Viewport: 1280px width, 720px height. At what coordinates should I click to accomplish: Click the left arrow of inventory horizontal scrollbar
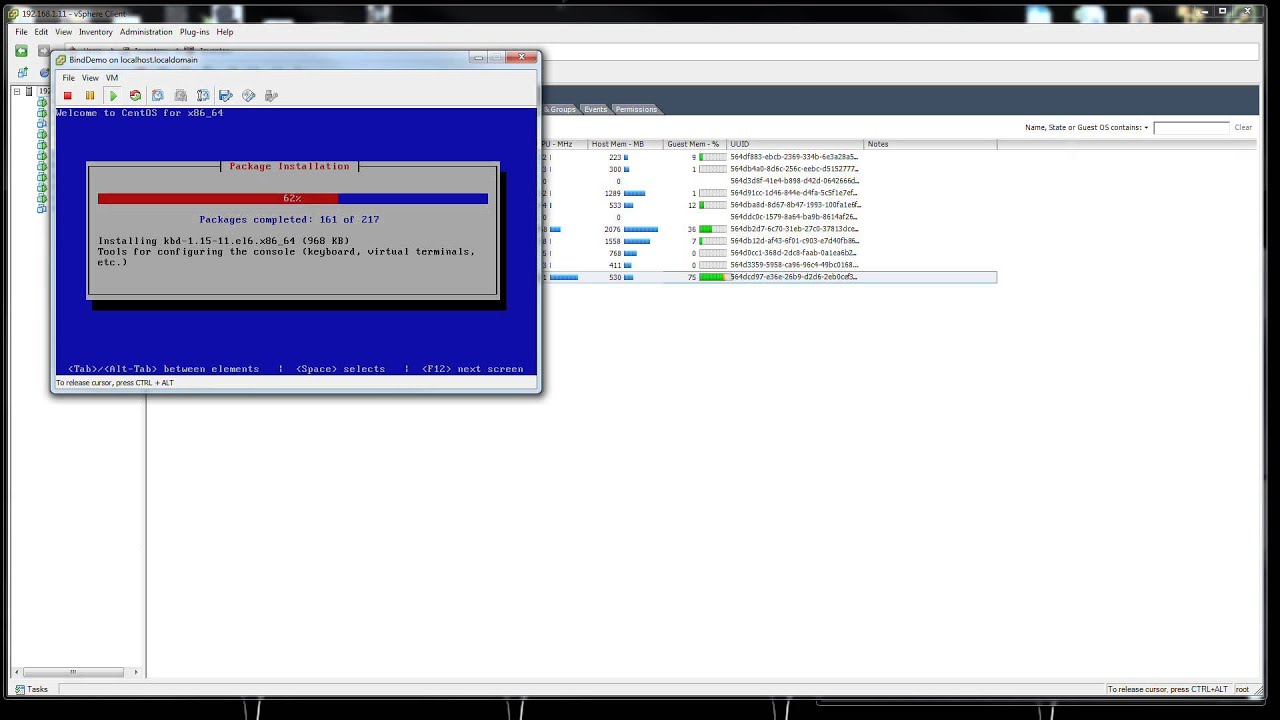[x=16, y=672]
